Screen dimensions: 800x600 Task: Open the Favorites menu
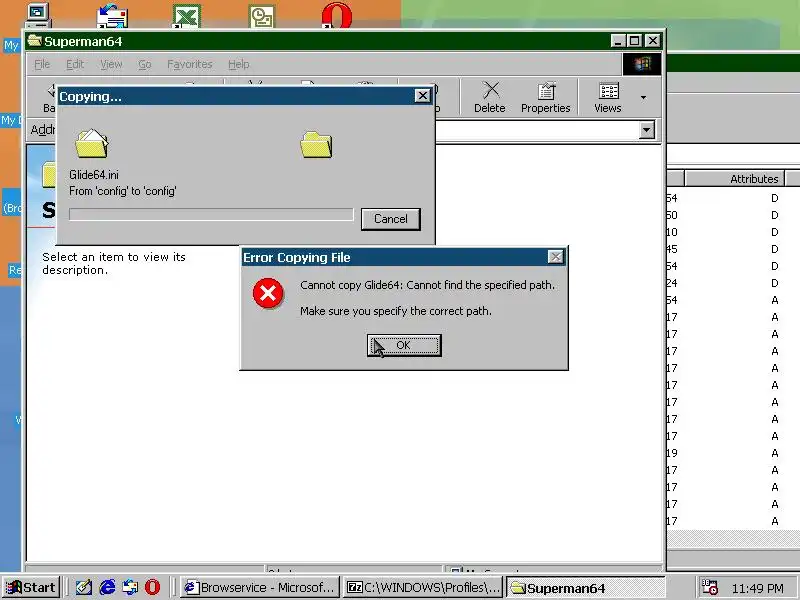click(190, 64)
